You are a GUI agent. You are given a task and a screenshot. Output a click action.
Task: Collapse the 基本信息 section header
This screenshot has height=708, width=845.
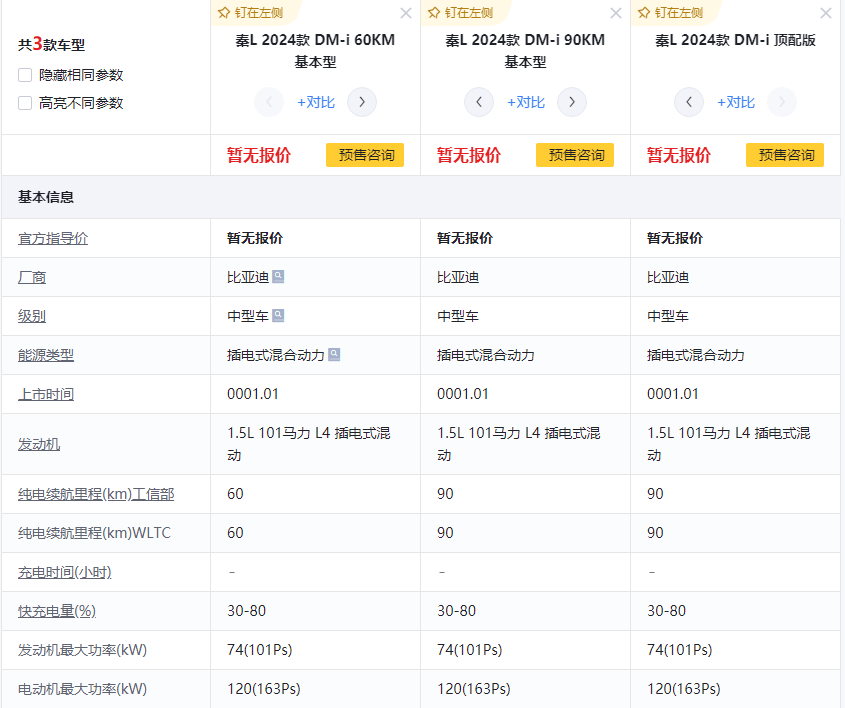point(46,197)
